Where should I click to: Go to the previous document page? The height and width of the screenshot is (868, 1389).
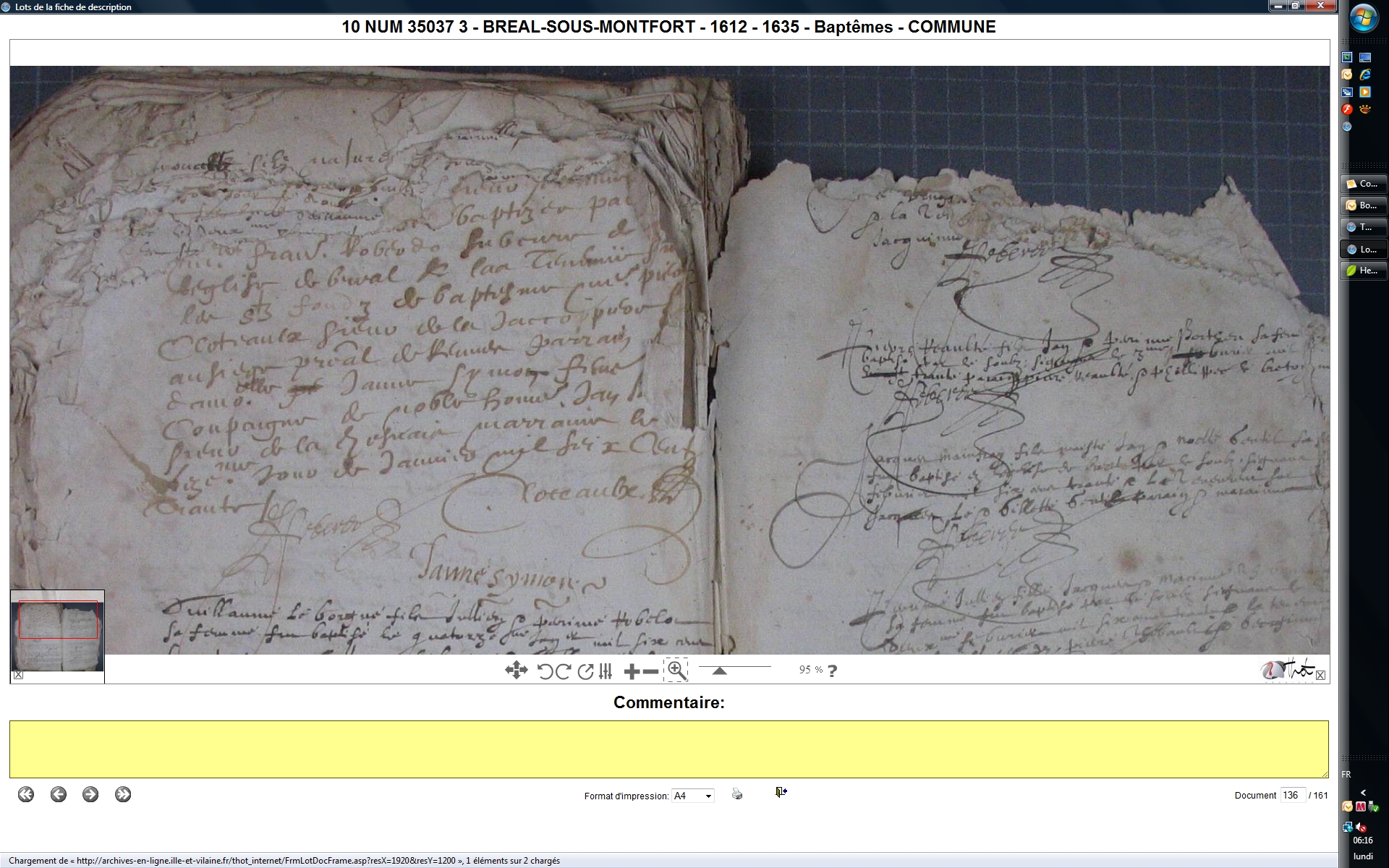[x=59, y=794]
